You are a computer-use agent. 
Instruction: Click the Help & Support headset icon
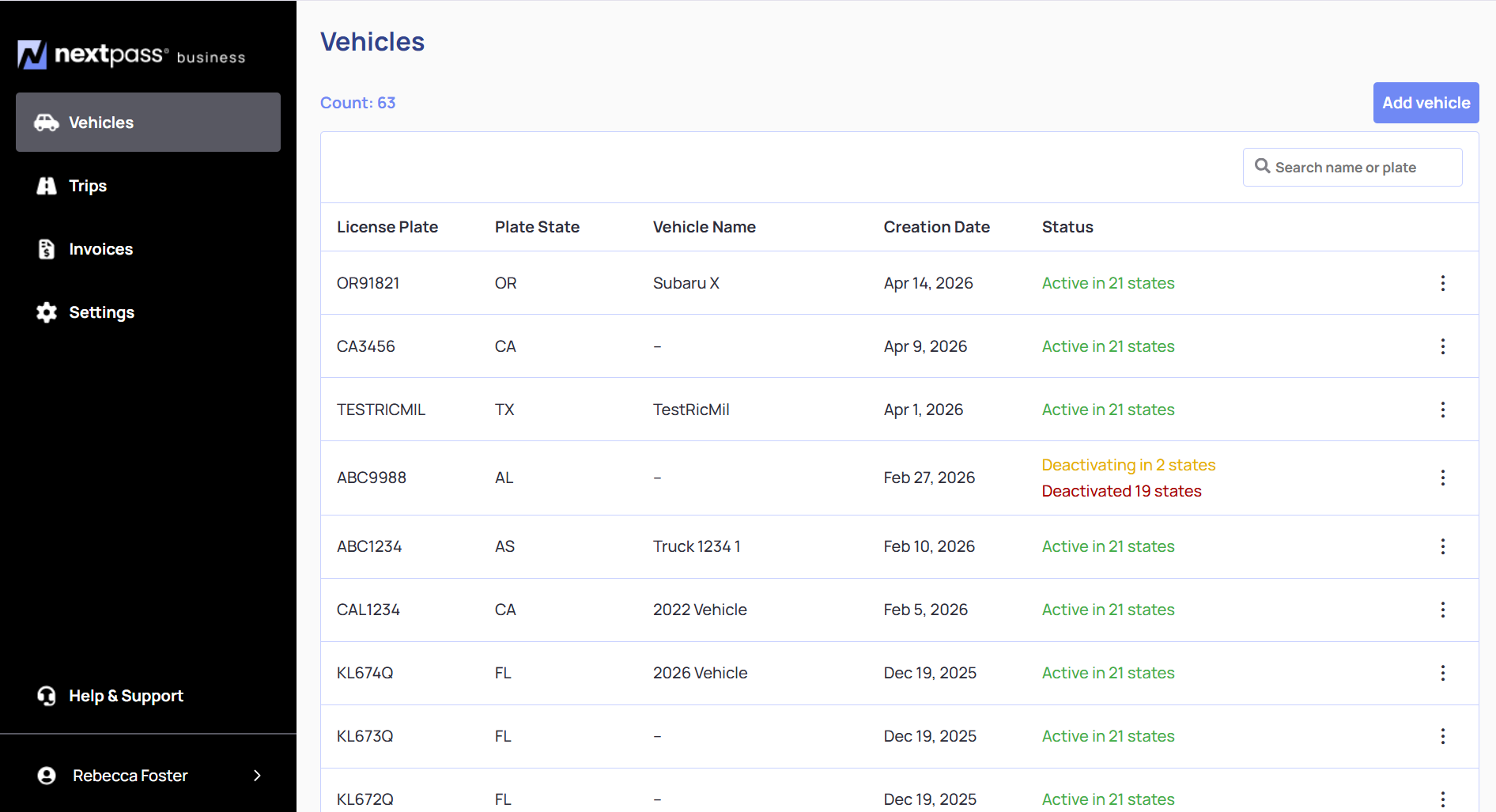click(47, 696)
